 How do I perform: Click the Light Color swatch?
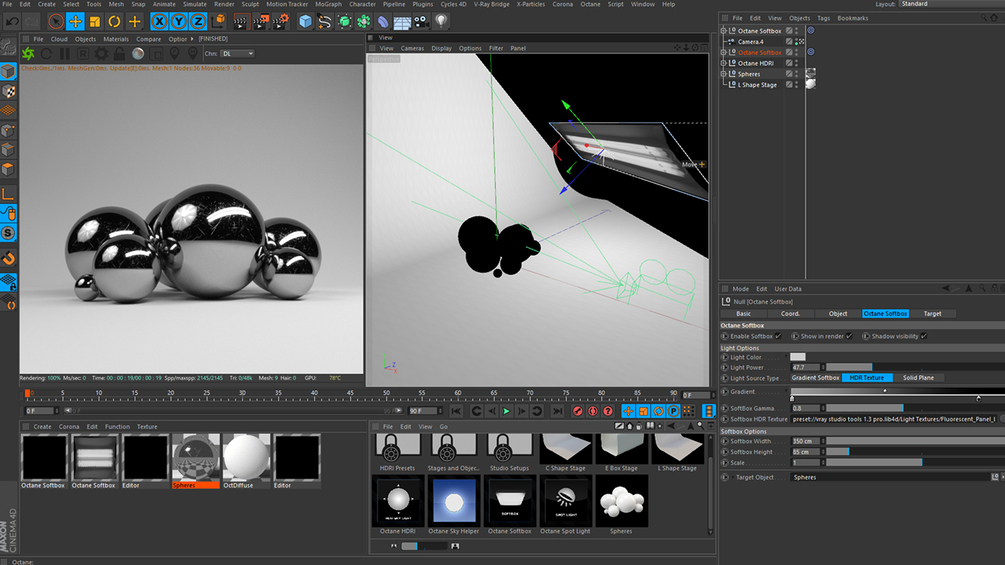(x=798, y=357)
